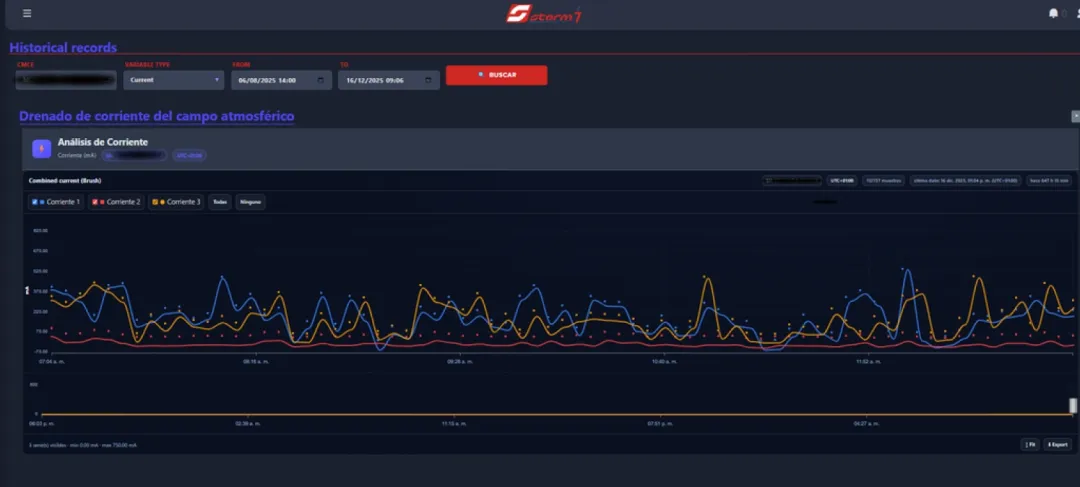Click the series visible min max status text
The height and width of the screenshot is (487, 1080).
point(83,446)
